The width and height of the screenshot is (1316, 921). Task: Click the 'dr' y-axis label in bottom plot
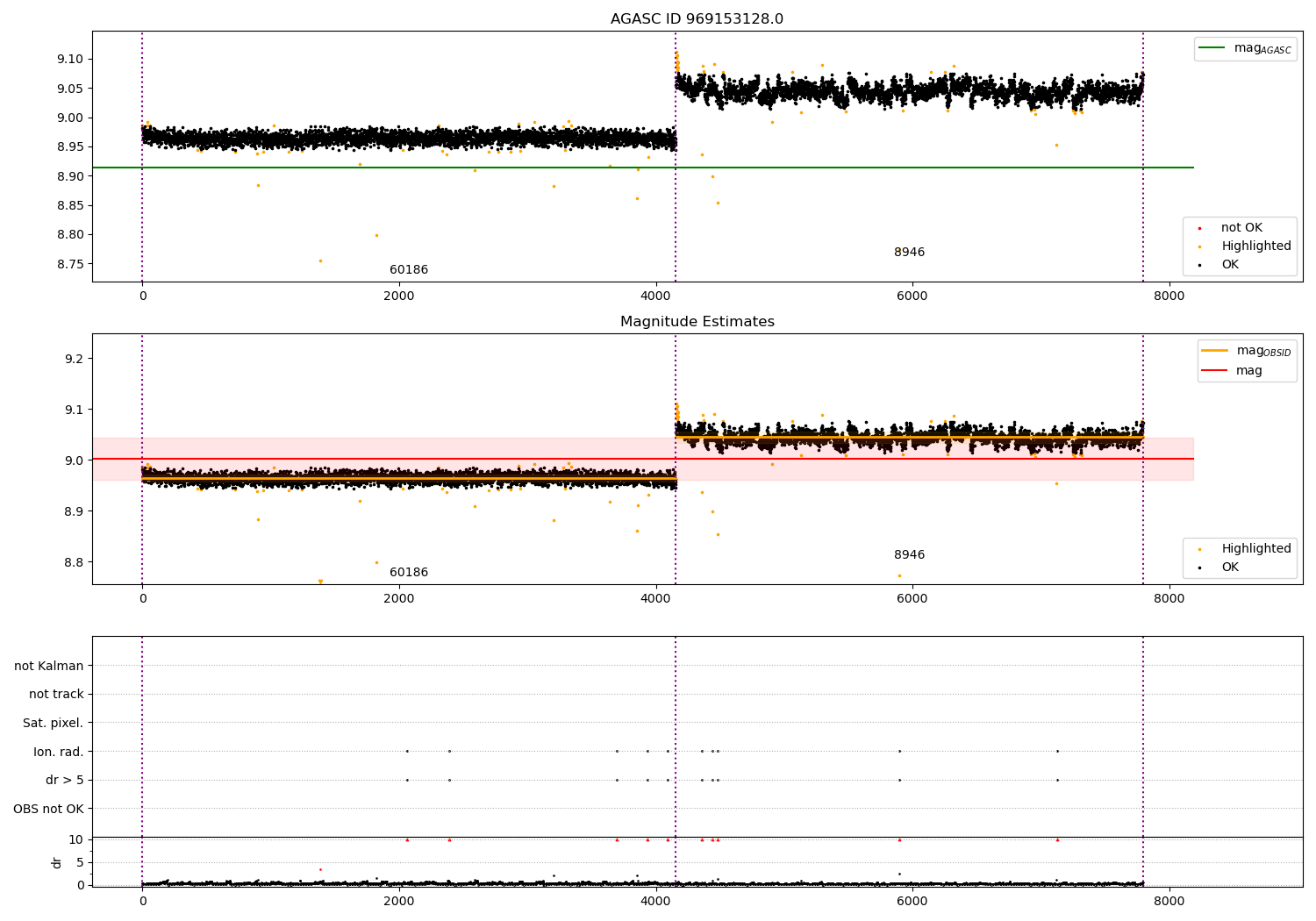pyautogui.click(x=57, y=862)
